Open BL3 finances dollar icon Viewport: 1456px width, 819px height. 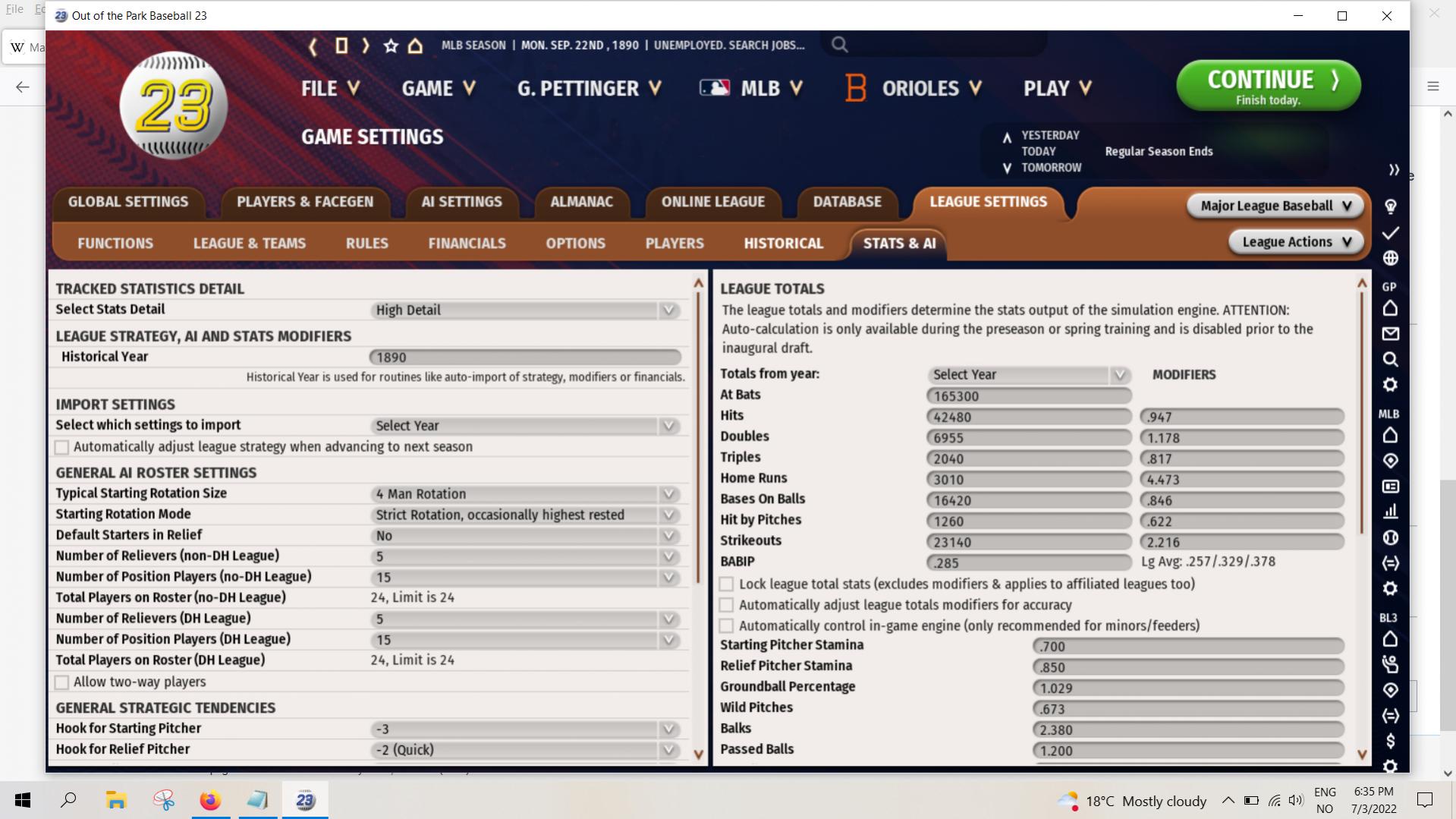point(1390,742)
